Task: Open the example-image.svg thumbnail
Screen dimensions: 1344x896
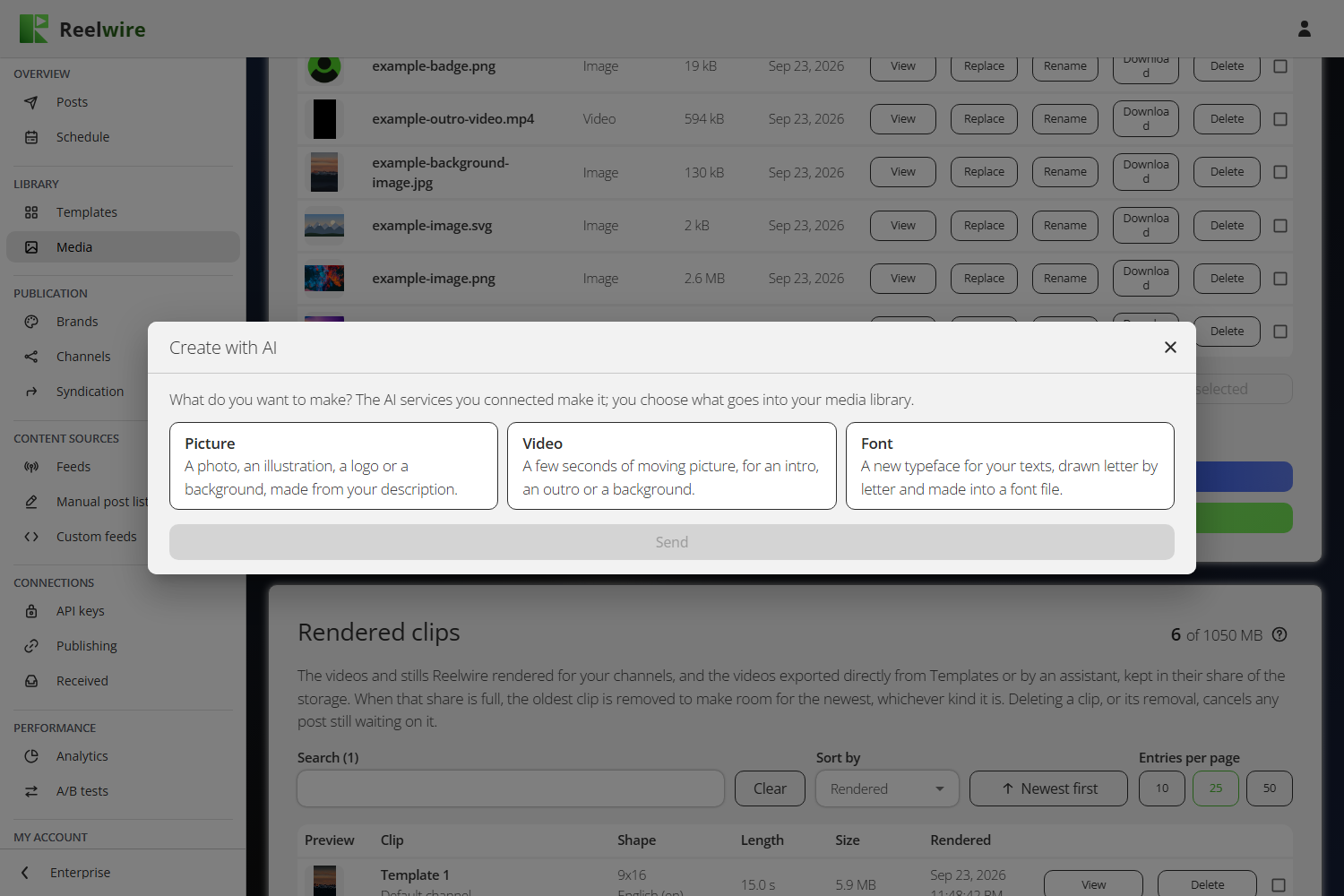Action: point(324,226)
